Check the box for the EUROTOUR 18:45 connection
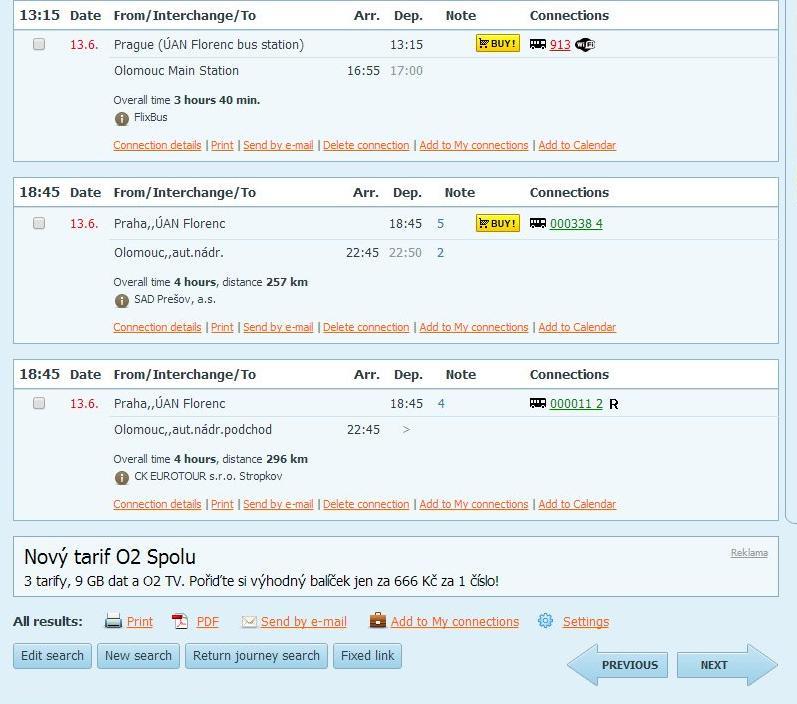Viewport: 797px width, 704px height. [x=39, y=403]
